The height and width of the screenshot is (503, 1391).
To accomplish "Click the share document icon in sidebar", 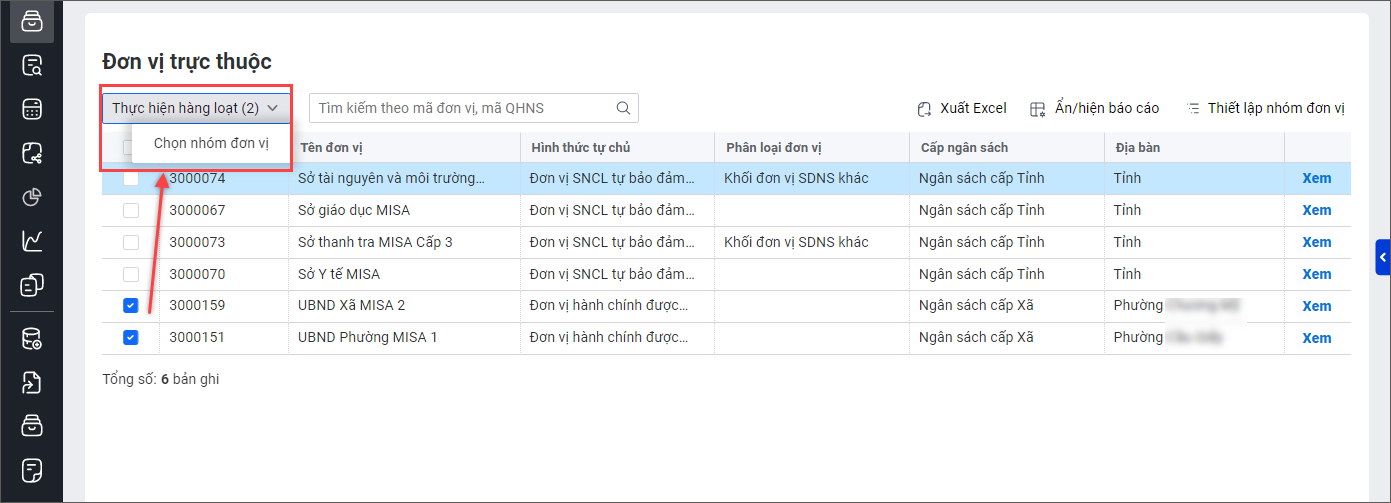I will (32, 153).
